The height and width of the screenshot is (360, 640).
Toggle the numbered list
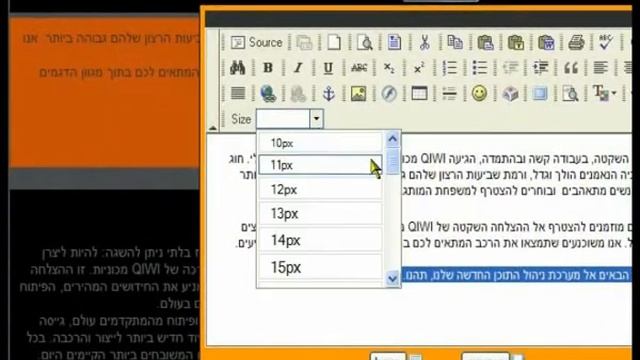pyautogui.click(x=449, y=68)
